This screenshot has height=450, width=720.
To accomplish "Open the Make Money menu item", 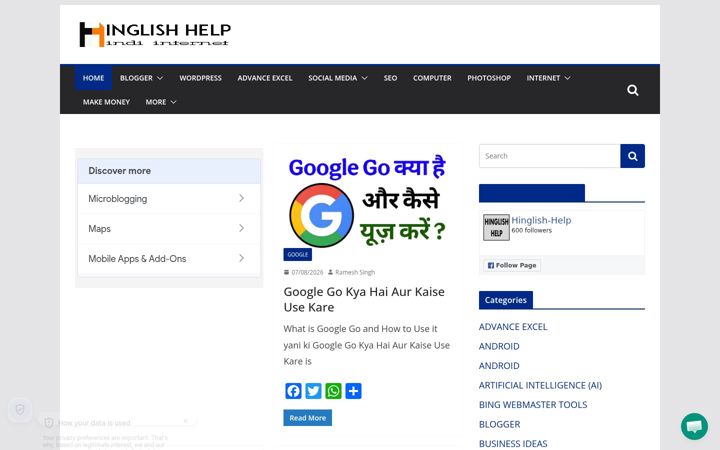I will click(106, 102).
